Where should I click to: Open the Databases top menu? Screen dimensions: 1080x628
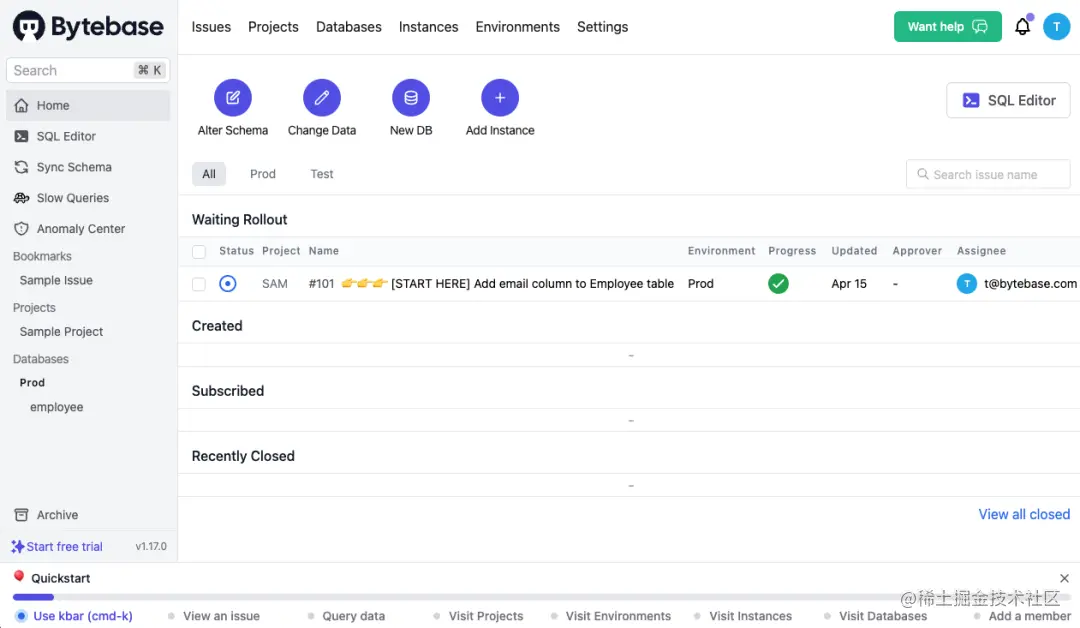(349, 27)
